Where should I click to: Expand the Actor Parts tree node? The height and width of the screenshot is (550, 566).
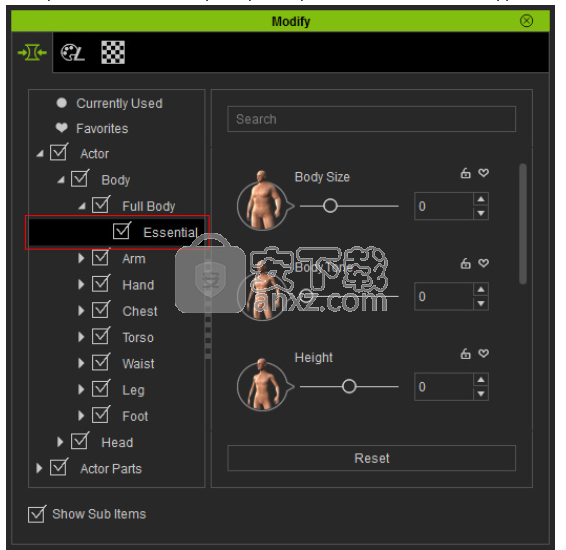39,468
